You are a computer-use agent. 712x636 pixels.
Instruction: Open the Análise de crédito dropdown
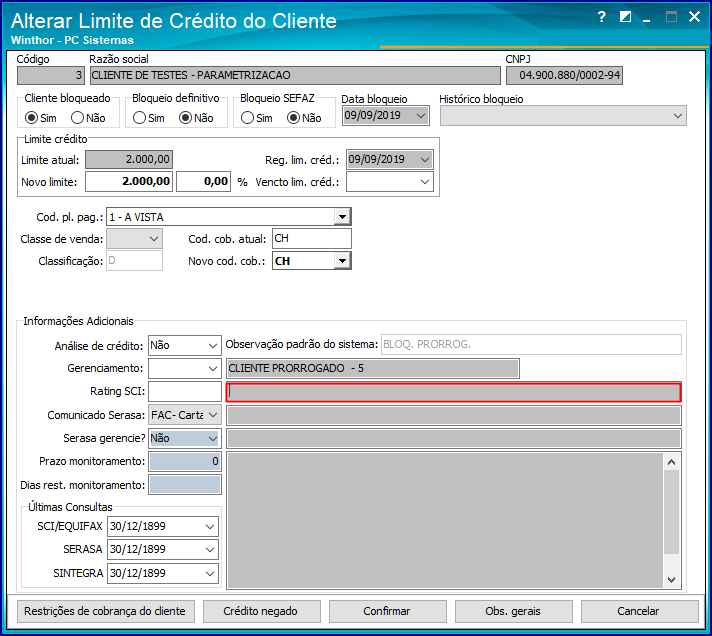click(213, 346)
